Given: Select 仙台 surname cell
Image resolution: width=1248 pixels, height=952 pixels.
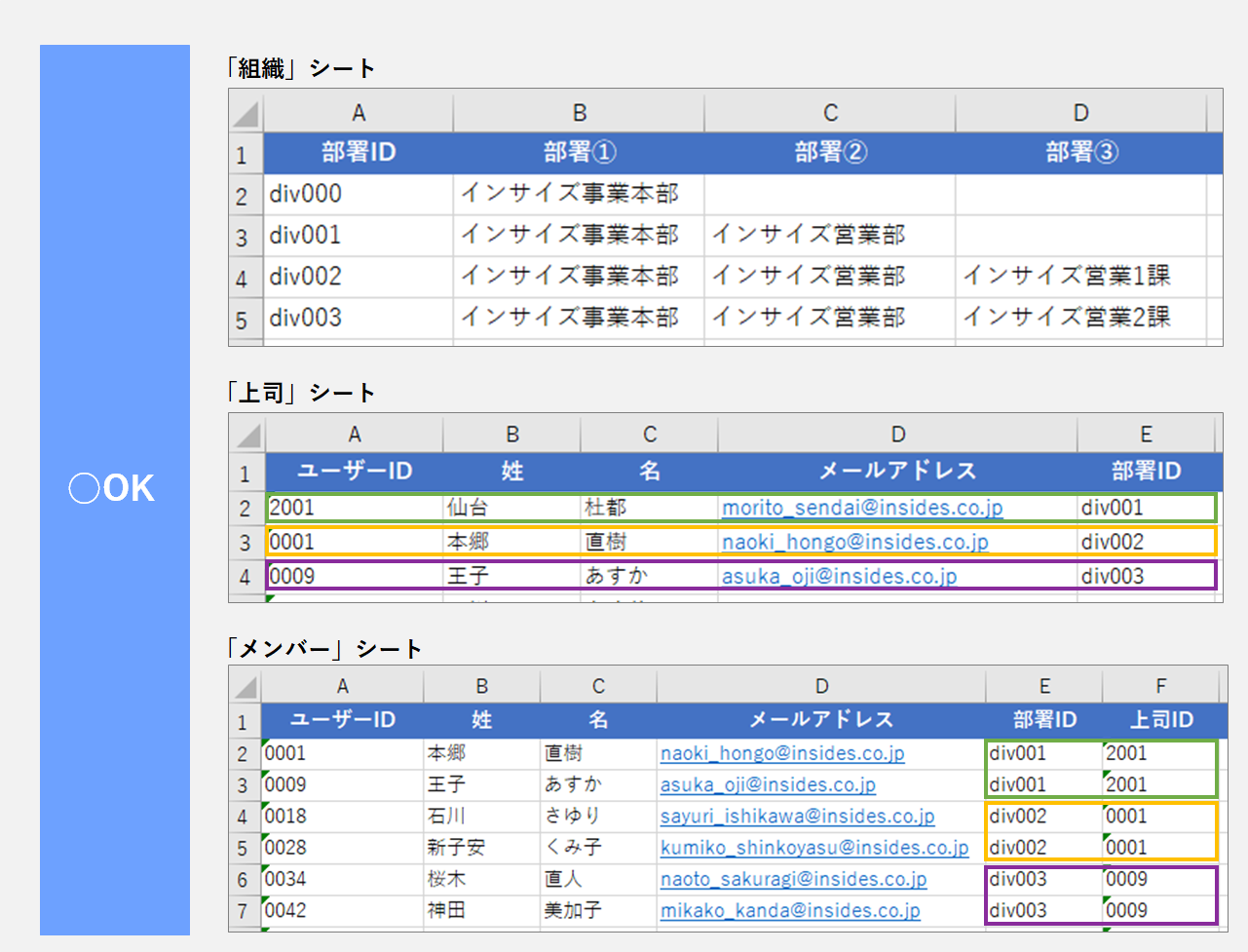Looking at the screenshot, I should (x=512, y=508).
